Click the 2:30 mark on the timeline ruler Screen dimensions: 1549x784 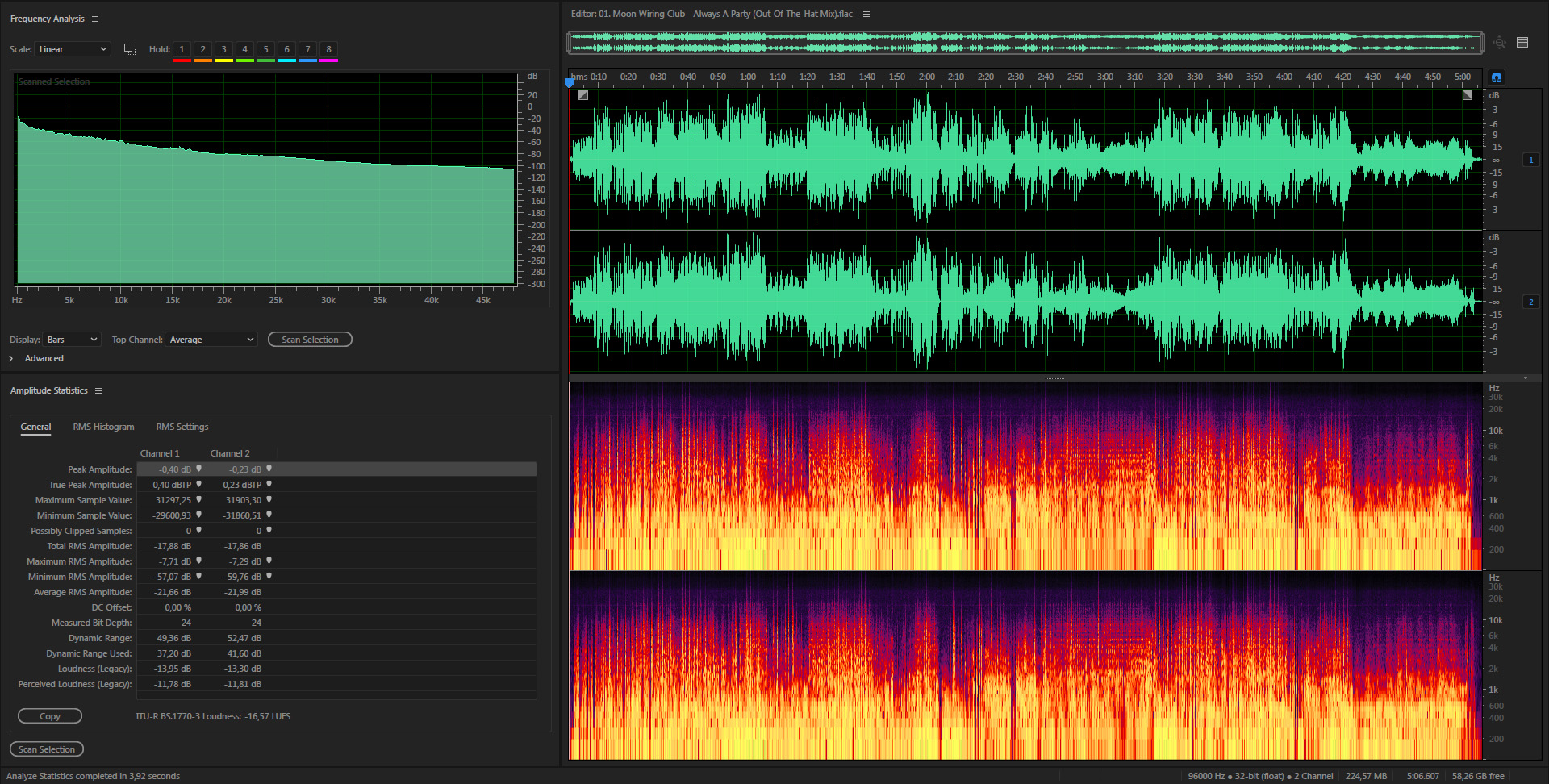coord(1016,77)
